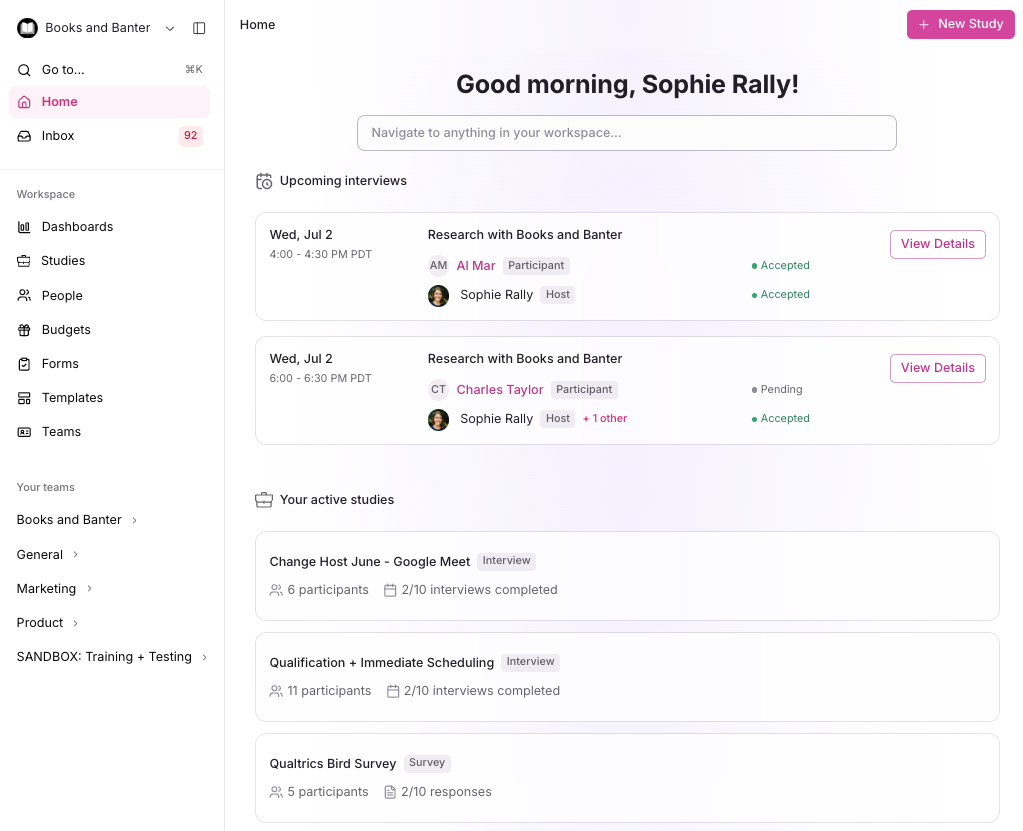Click the plus icon on New Study

pos(924,25)
